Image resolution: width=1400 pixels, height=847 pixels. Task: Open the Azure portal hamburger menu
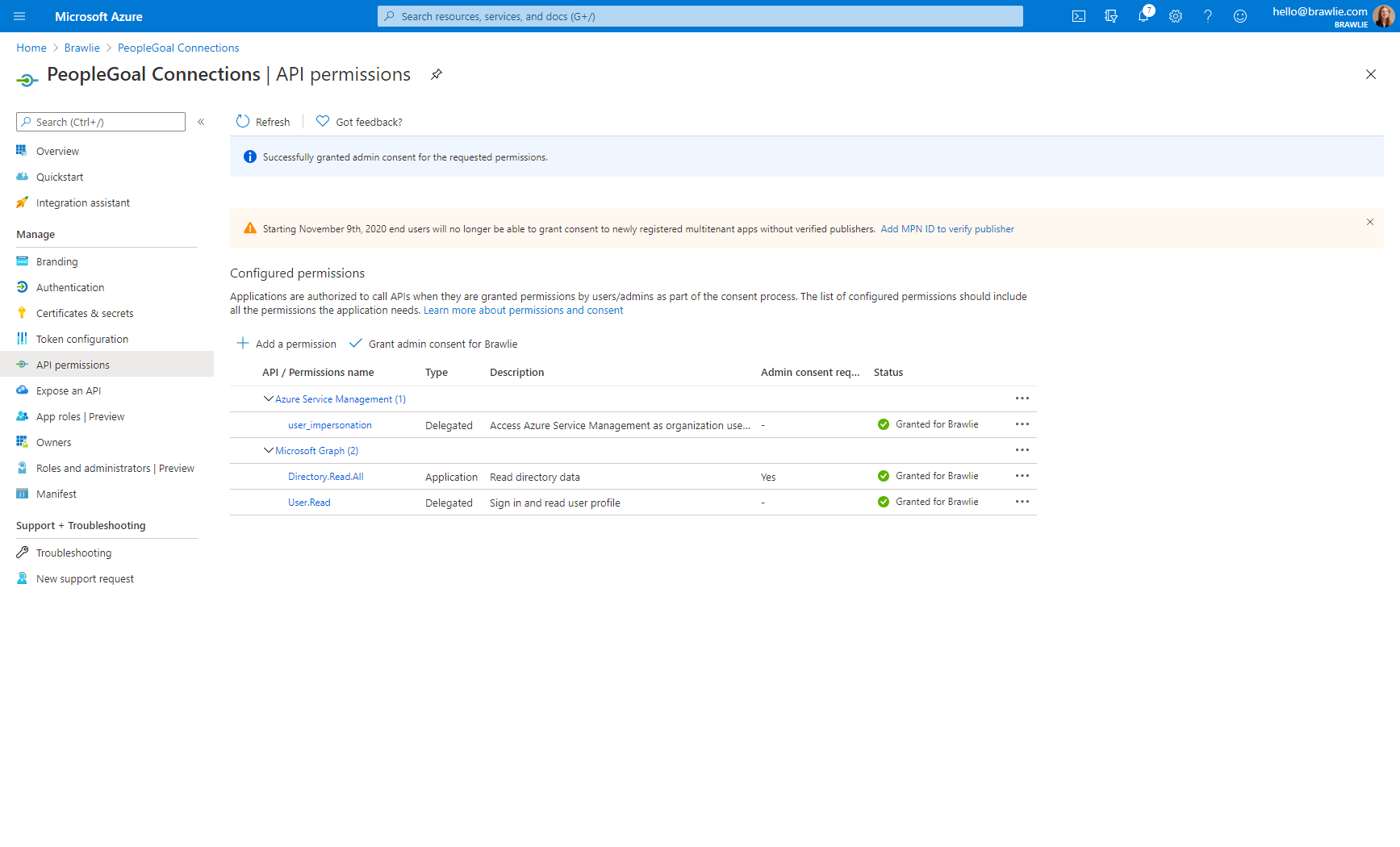19,16
